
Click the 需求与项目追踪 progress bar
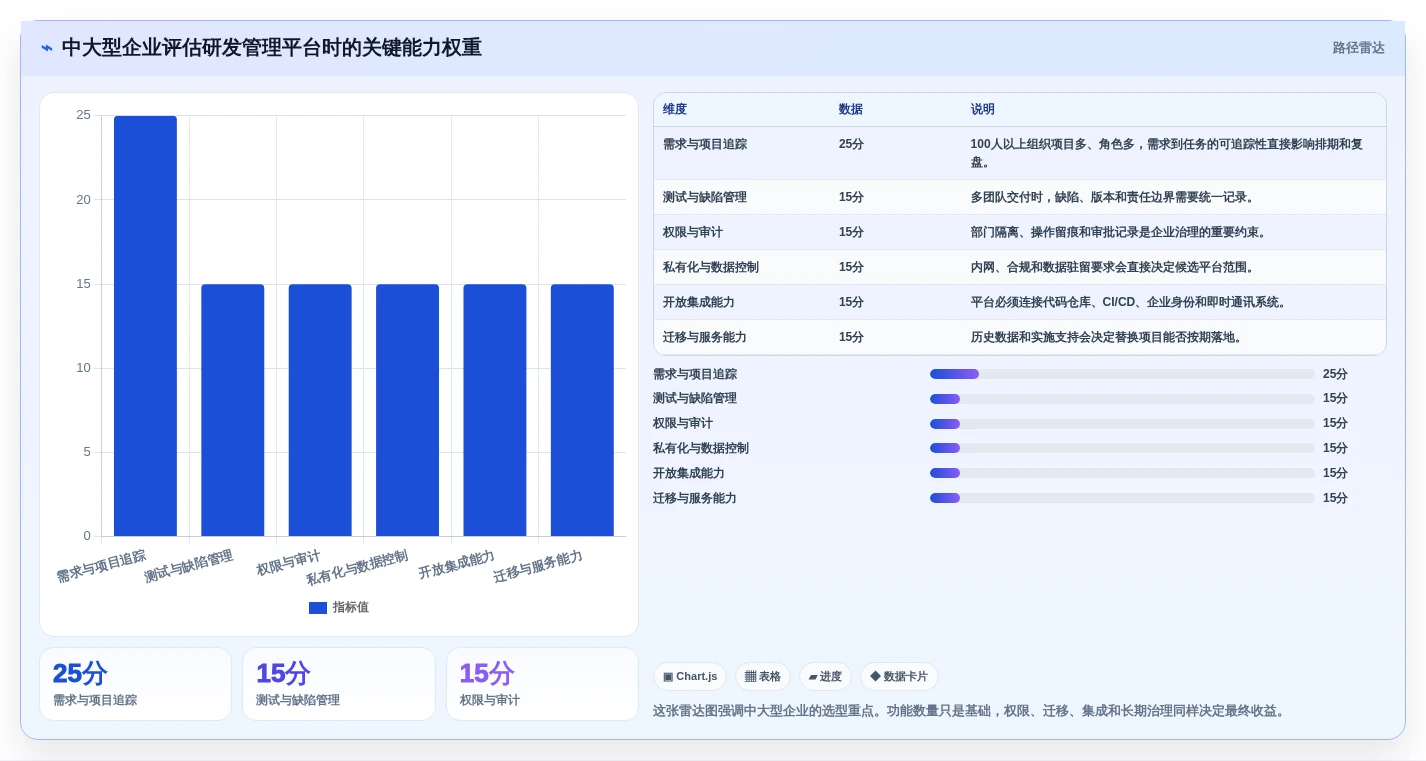[x=1122, y=374]
